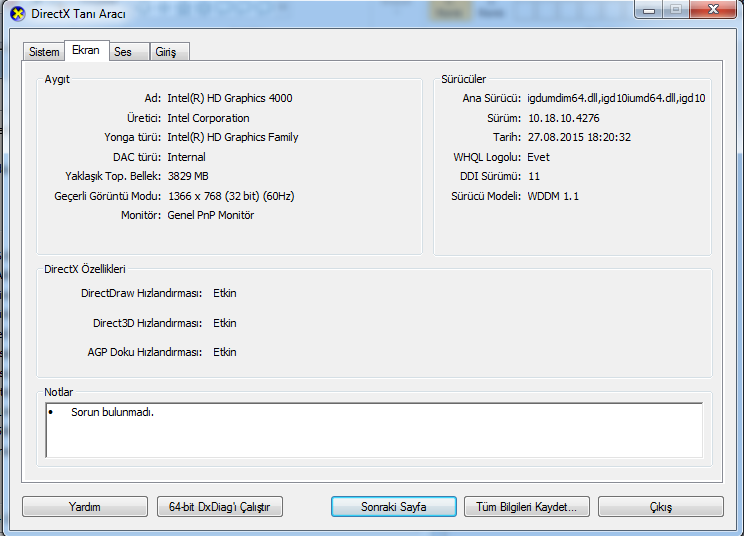Minimize the DirectX Tanı Aracı window
744x544 pixels.
pyautogui.click(x=649, y=9)
